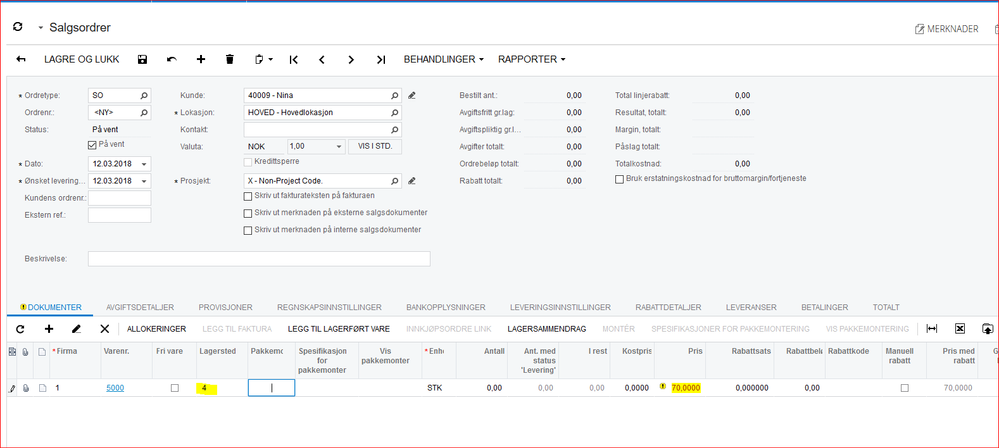
Task: Click the LAGRE OG LUKK button
Action: click(81, 60)
